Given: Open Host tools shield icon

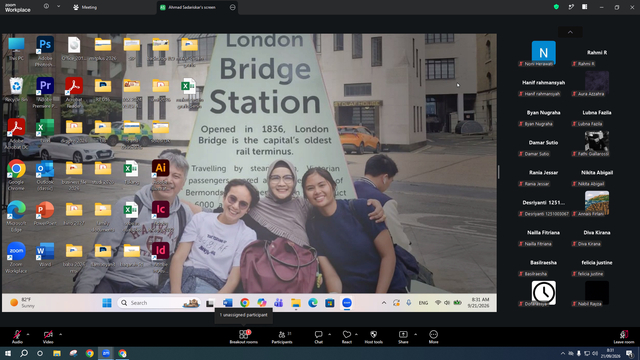Looking at the screenshot, I should point(373,335).
